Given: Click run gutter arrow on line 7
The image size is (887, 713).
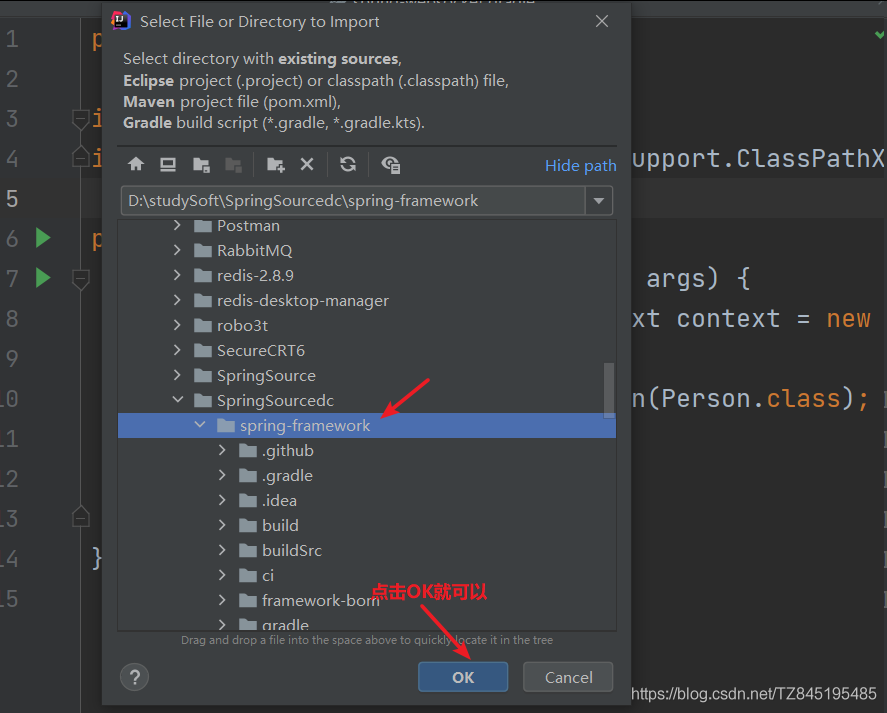Looking at the screenshot, I should 43,278.
